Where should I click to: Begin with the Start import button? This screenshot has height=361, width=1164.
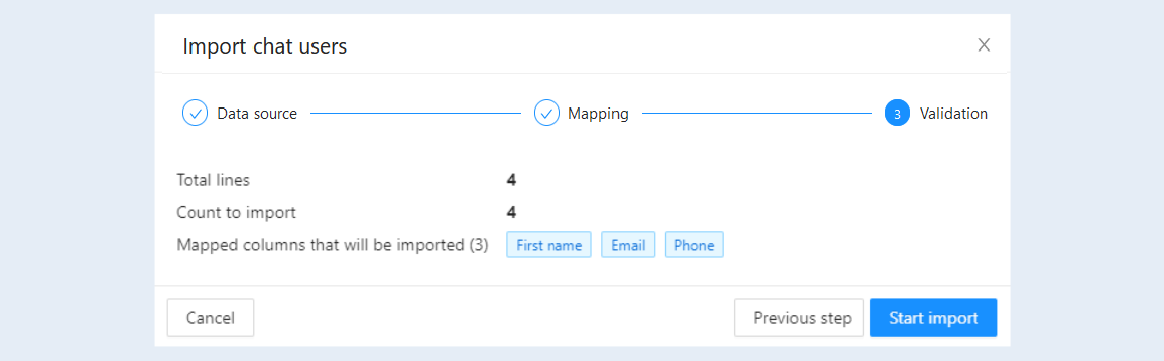pyautogui.click(x=933, y=318)
